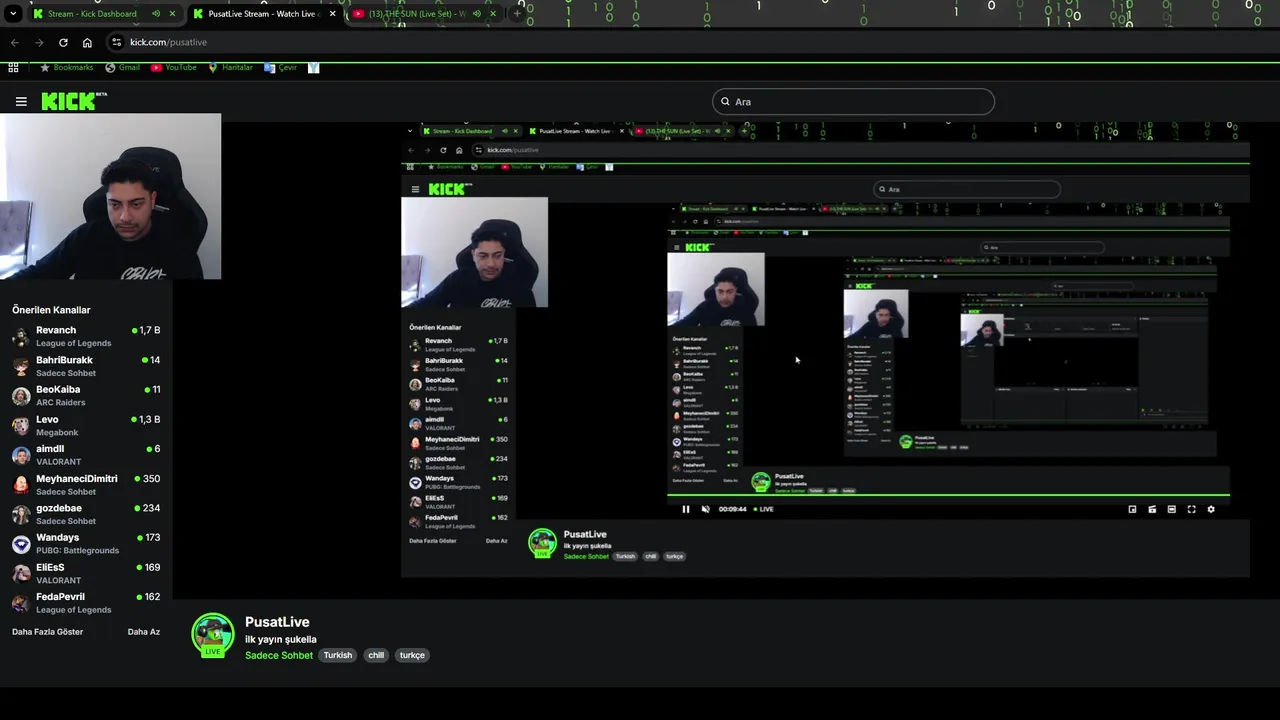Screen dimensions: 1280x720
Task: Toggle the hamburger menu beside the main Kick logo
Action: 21,101
